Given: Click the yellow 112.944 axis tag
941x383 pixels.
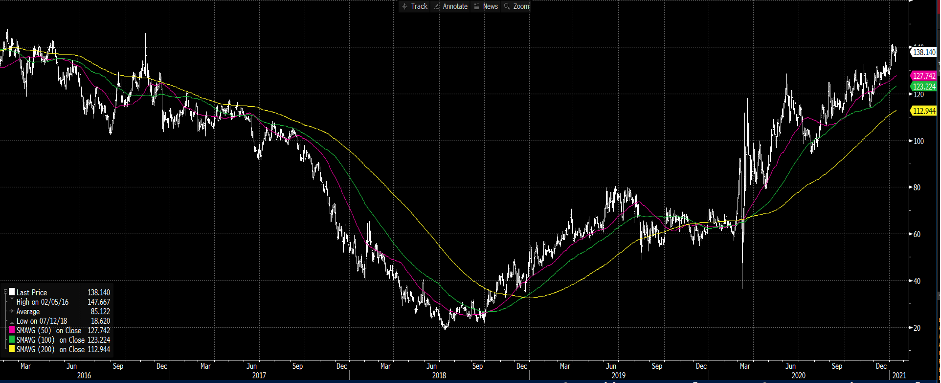Looking at the screenshot, I should pyautogui.click(x=925, y=110).
